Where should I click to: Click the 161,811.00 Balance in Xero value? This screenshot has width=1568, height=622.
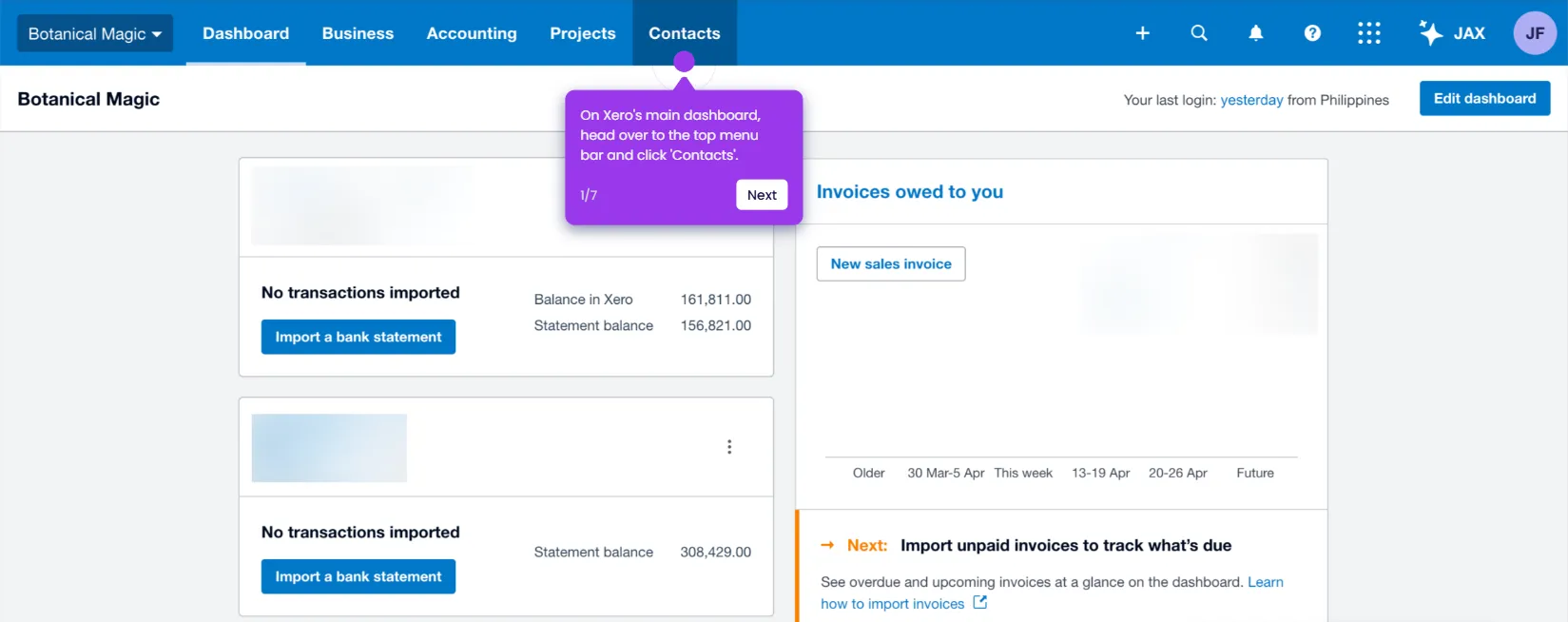[x=716, y=300]
